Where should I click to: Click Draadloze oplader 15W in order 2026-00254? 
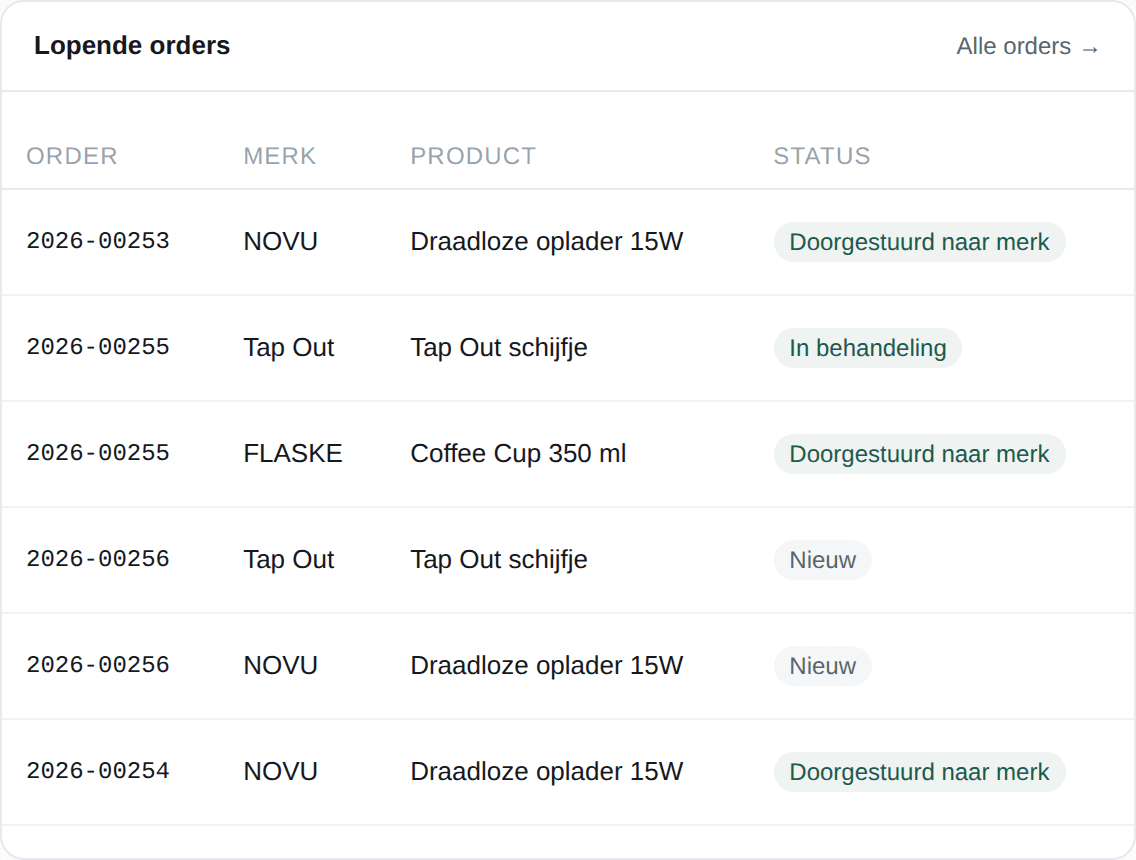[546, 771]
